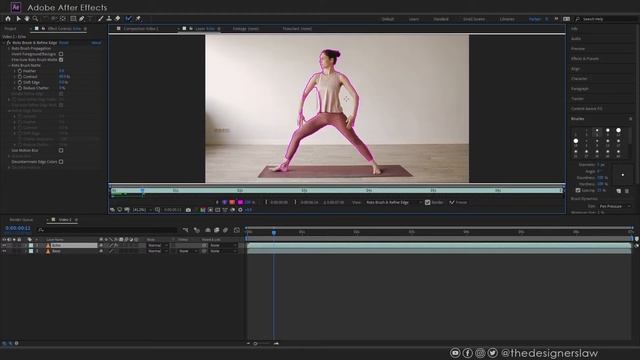
Task: Open the Audio panel
Action: [576, 39]
